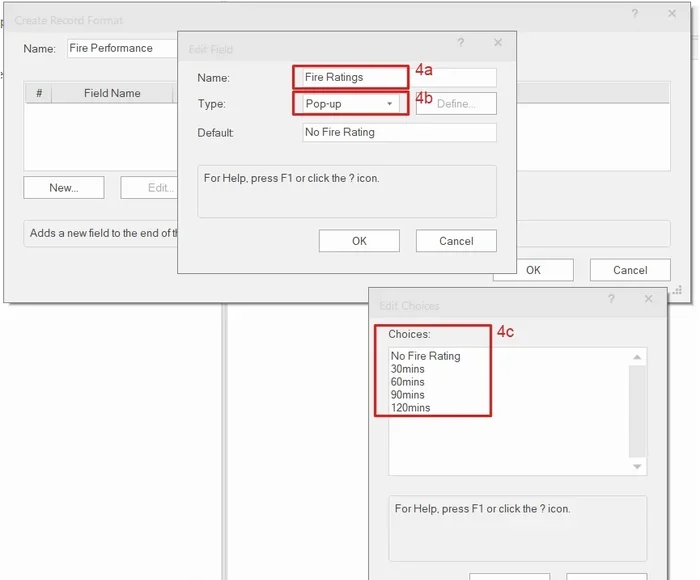Image resolution: width=700 pixels, height=580 pixels.
Task: Click the help icon in Edit Field dialog
Action: click(460, 43)
